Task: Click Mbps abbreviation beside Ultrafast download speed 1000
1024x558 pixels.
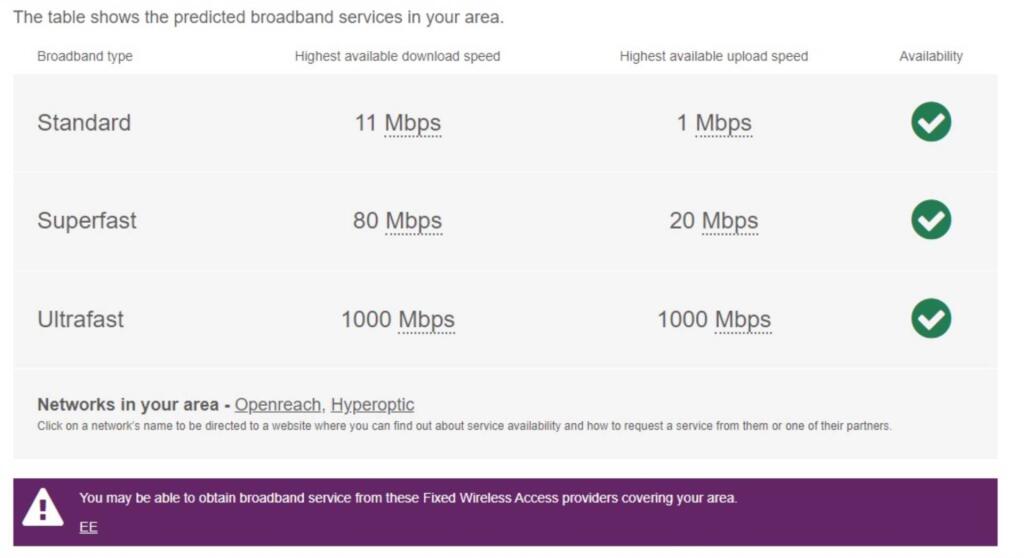Action: (426, 320)
